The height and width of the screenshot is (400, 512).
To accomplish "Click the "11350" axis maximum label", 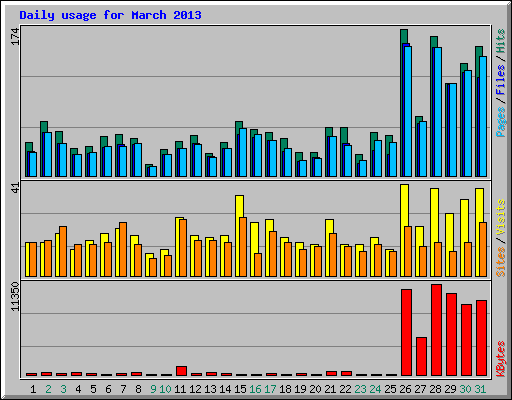I will (15, 297).
